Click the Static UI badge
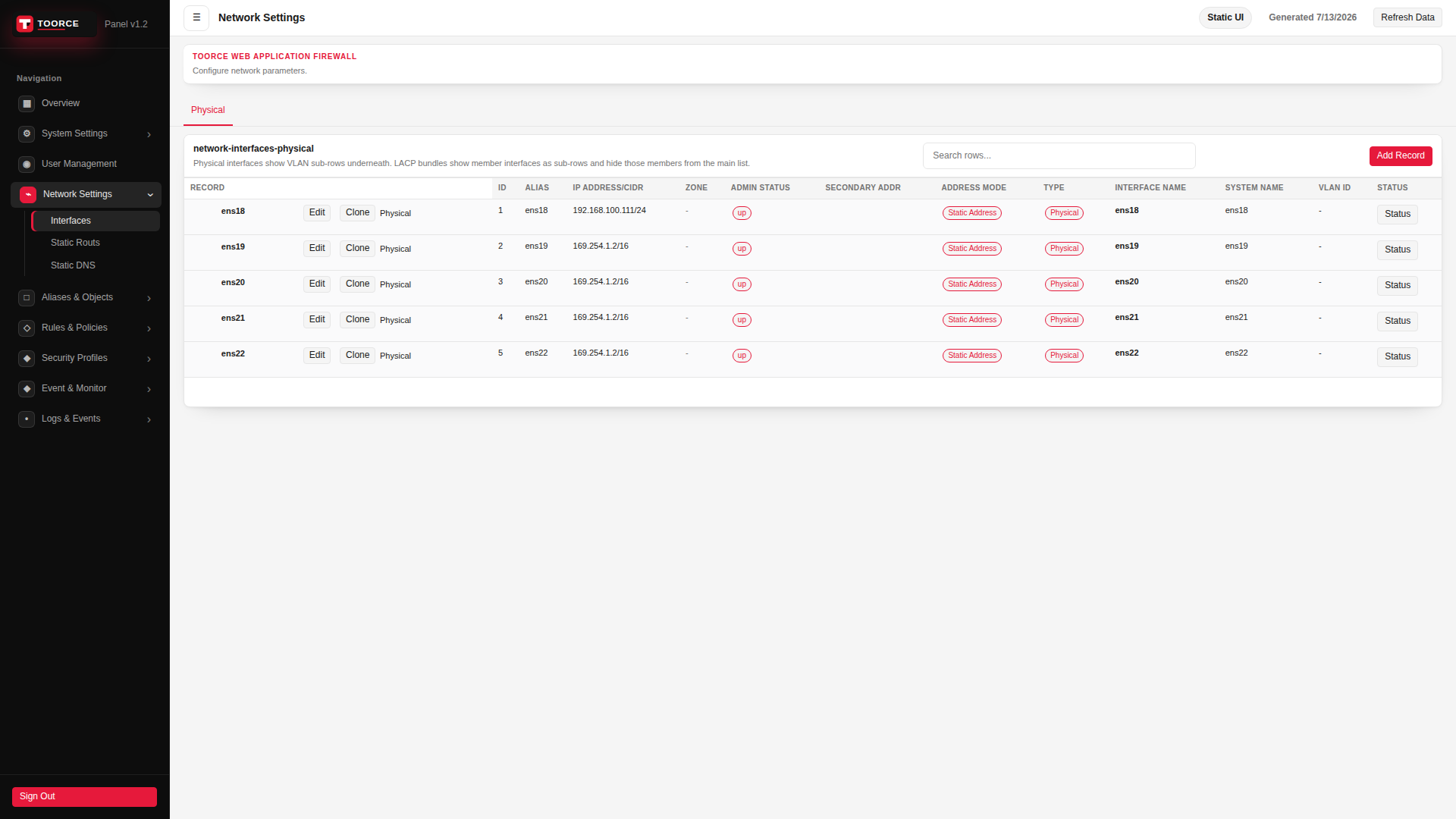The image size is (1456, 819). point(1225,17)
